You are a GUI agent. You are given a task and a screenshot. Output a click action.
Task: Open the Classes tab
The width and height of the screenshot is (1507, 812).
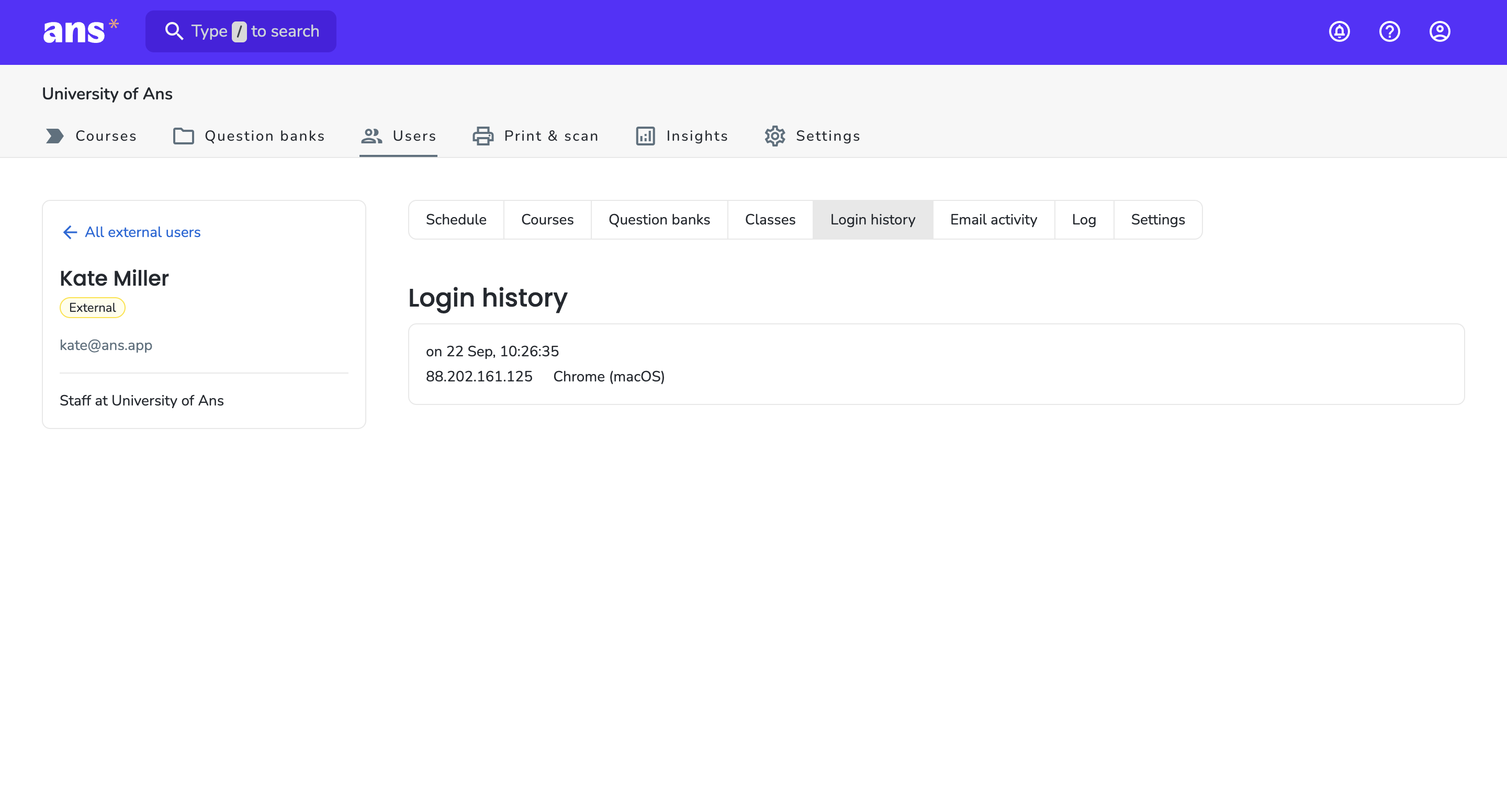coord(770,219)
